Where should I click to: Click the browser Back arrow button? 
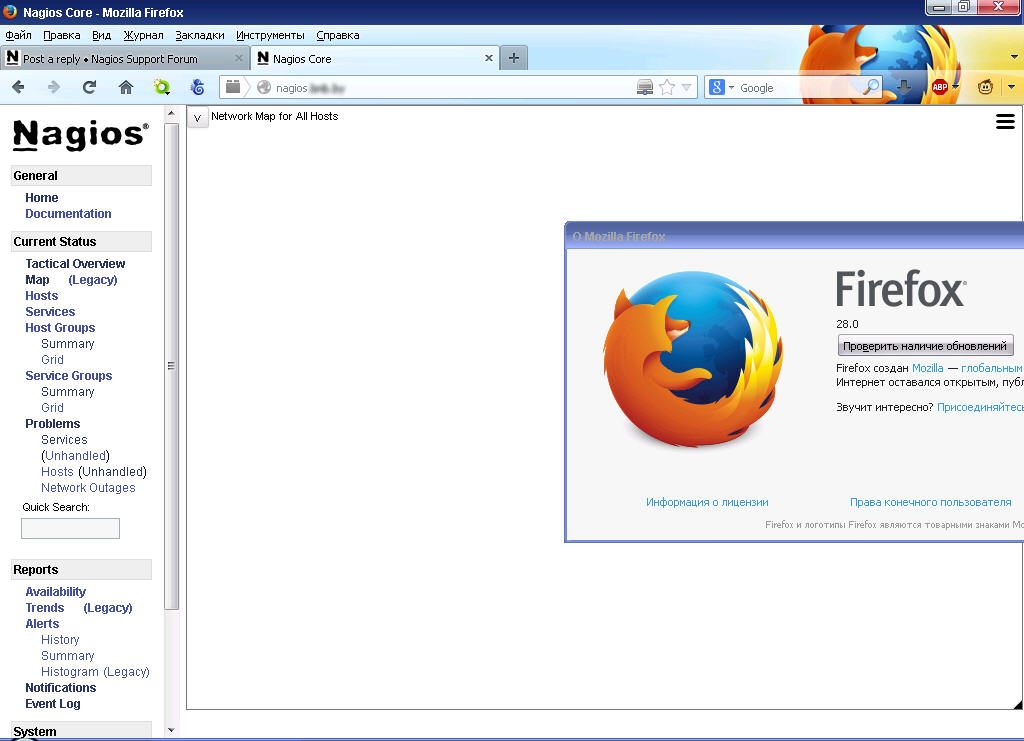[x=18, y=88]
